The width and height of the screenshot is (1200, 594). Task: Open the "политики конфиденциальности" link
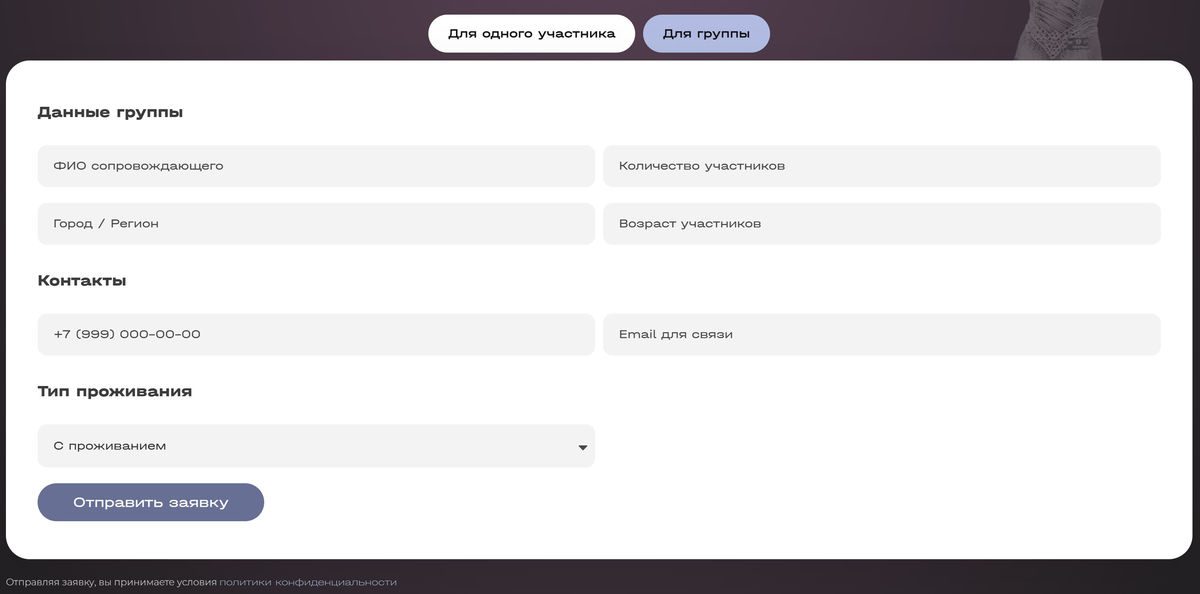(x=308, y=582)
